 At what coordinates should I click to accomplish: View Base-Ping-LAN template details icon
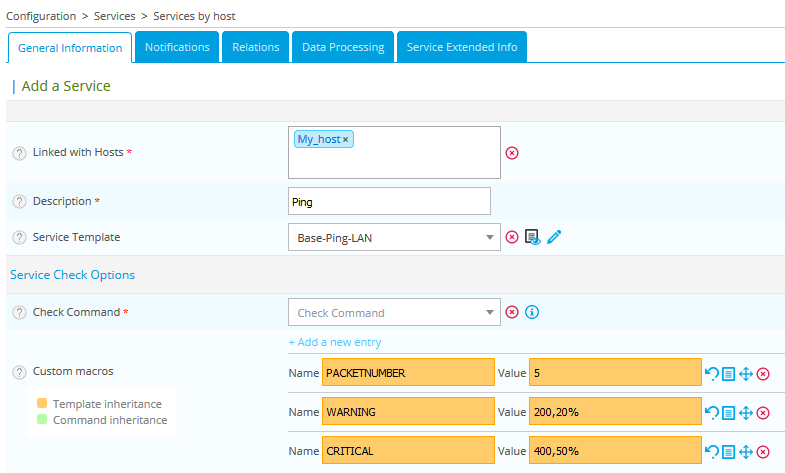(x=532, y=237)
